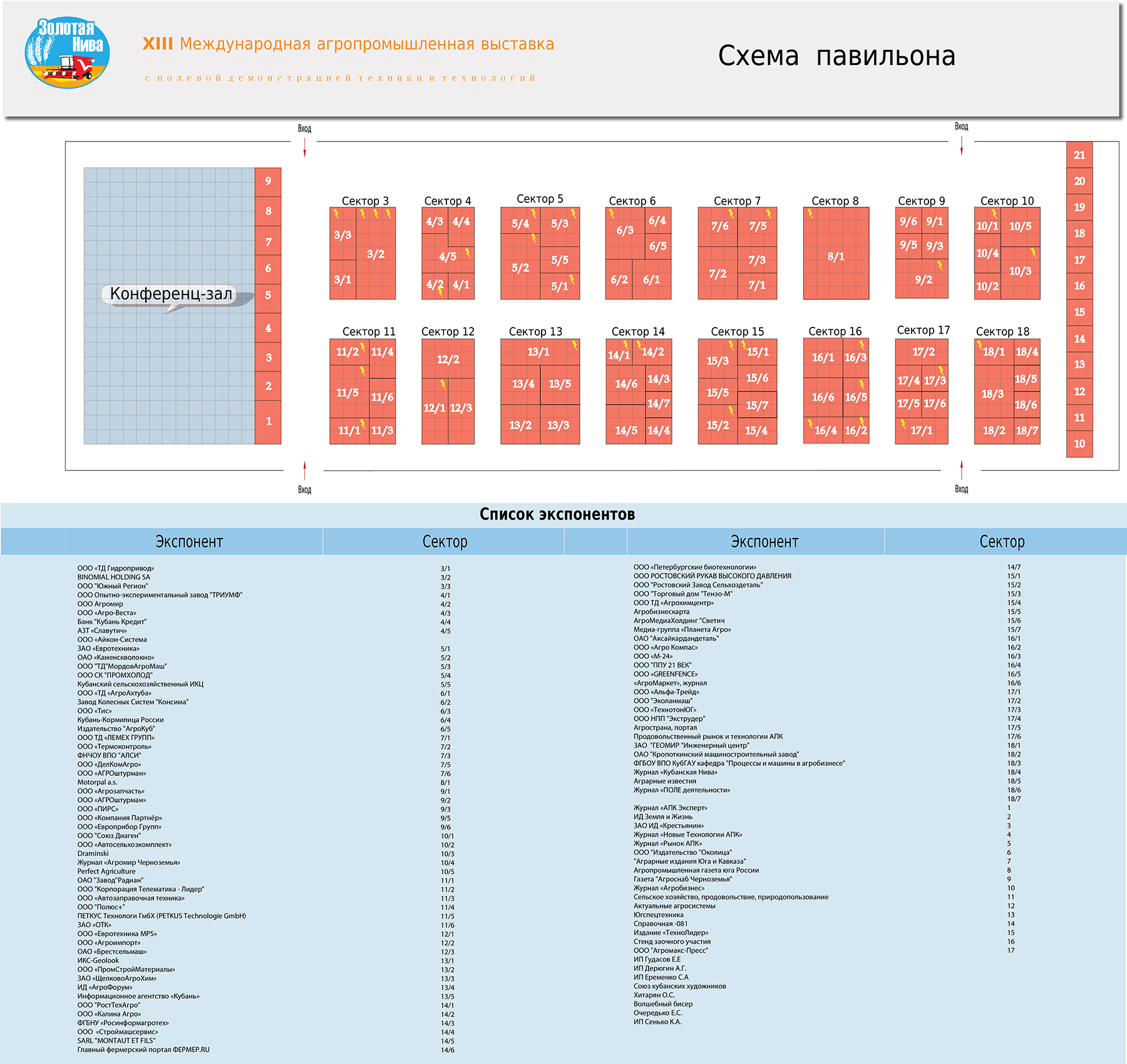Click the Журнал «АПК Эксперт» entry
Viewport: 1127px width, 1064px height.
pos(671,808)
